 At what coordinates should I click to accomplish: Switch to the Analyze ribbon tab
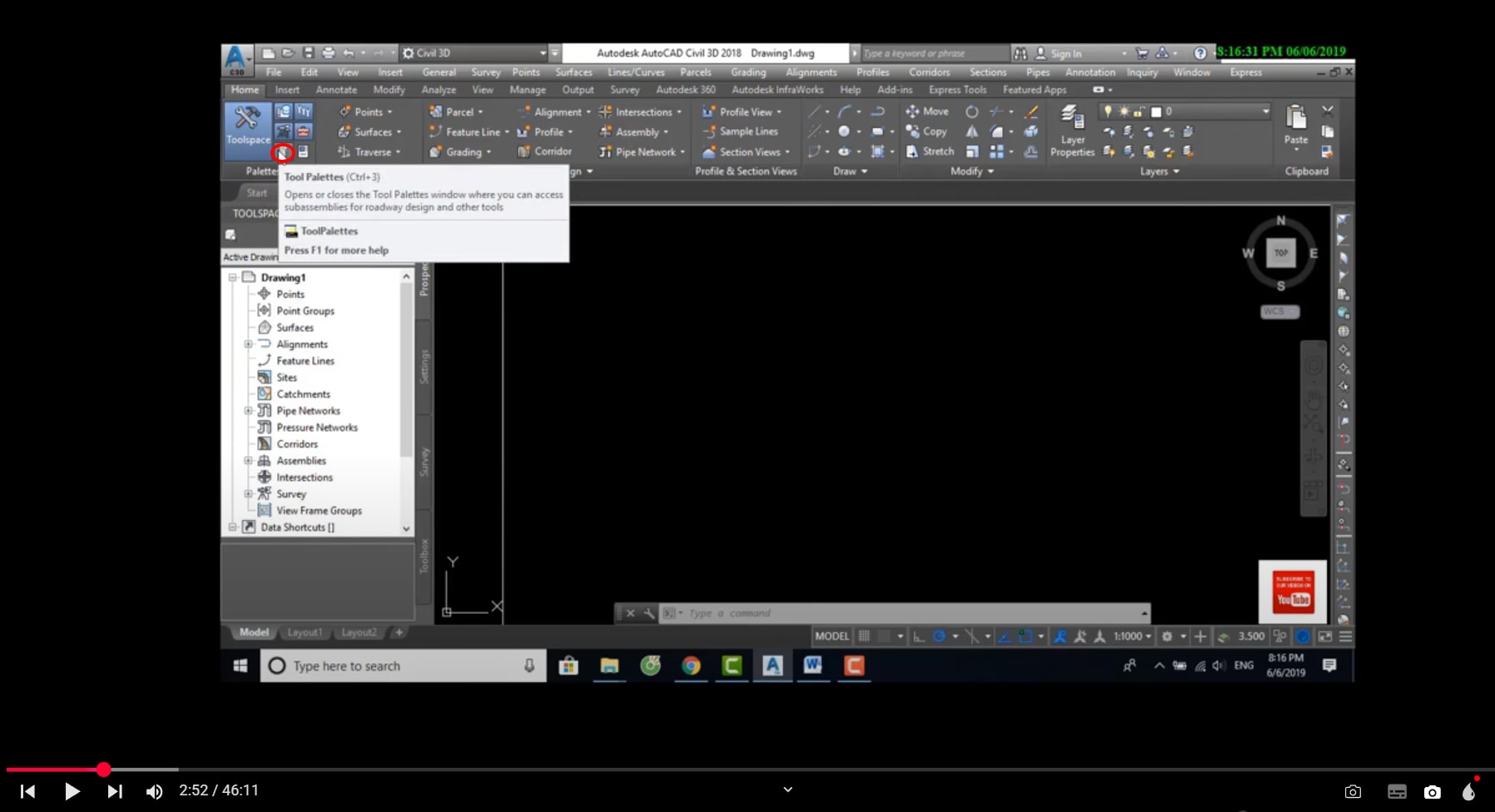click(438, 90)
